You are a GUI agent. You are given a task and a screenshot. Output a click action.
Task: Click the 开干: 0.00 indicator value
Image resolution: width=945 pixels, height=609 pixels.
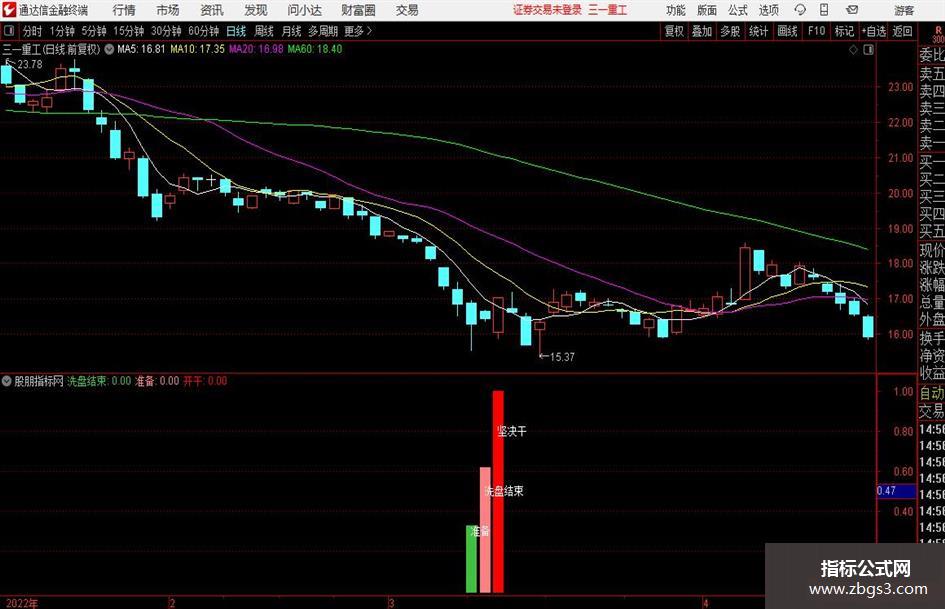point(205,381)
